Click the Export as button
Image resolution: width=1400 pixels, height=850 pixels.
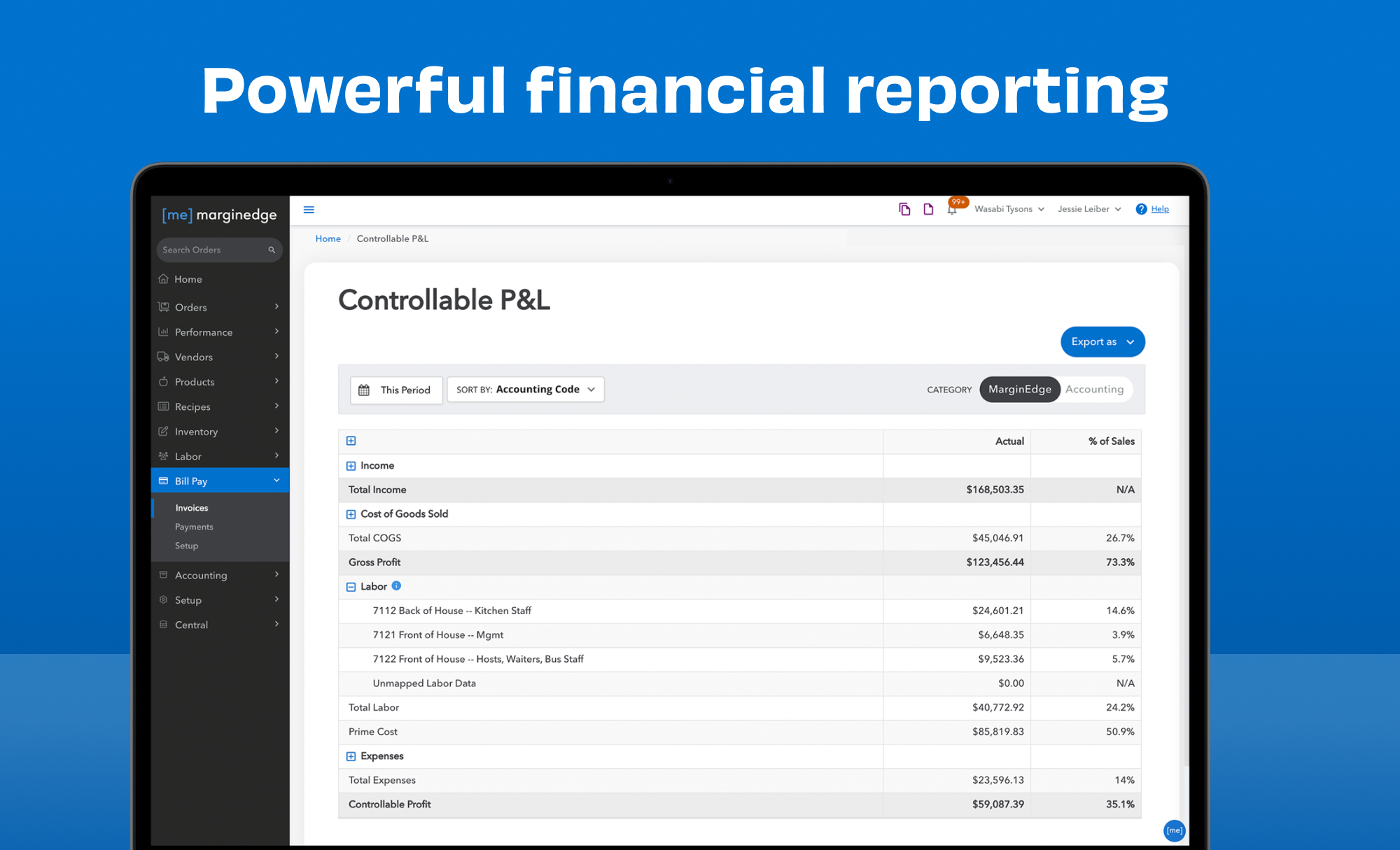click(1102, 342)
